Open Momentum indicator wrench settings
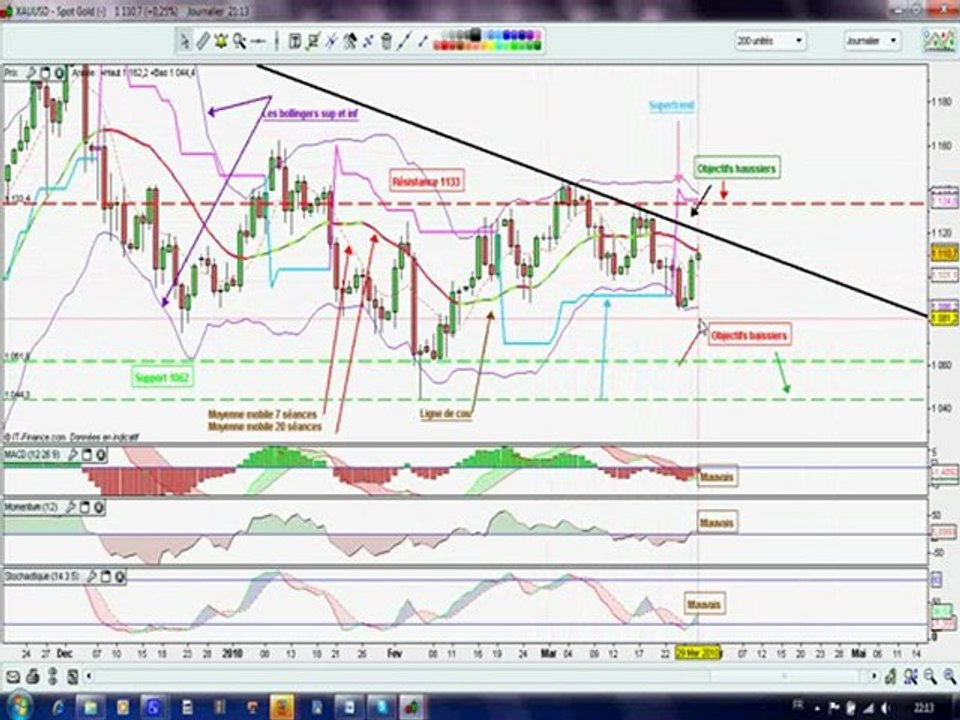Image resolution: width=960 pixels, height=720 pixels. tap(70, 507)
